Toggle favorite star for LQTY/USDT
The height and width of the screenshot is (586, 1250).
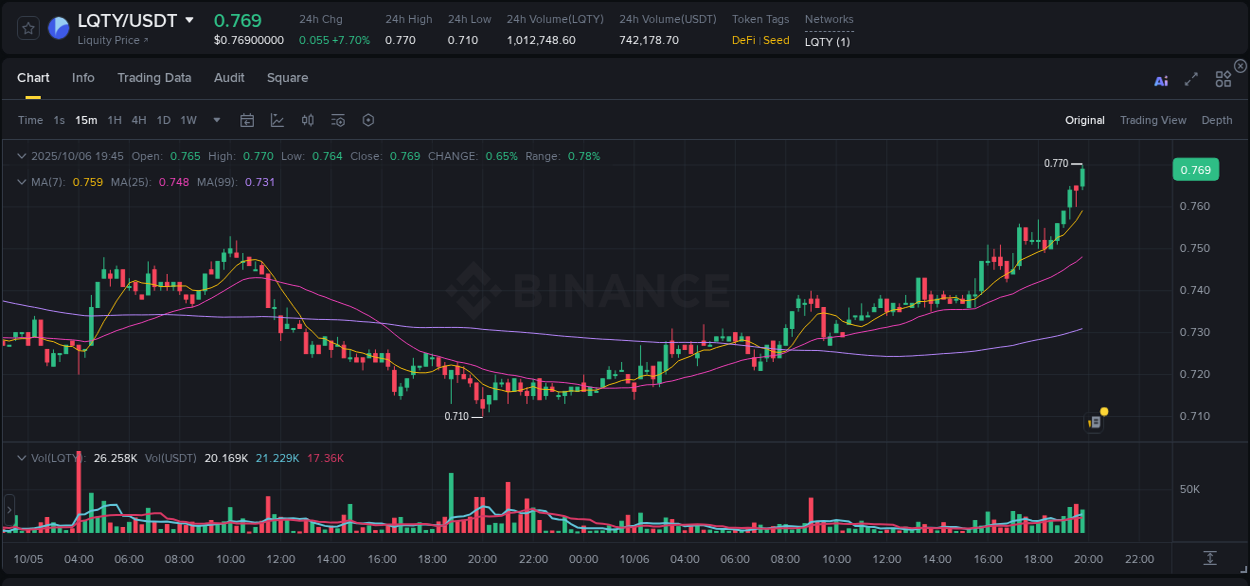pos(27,28)
